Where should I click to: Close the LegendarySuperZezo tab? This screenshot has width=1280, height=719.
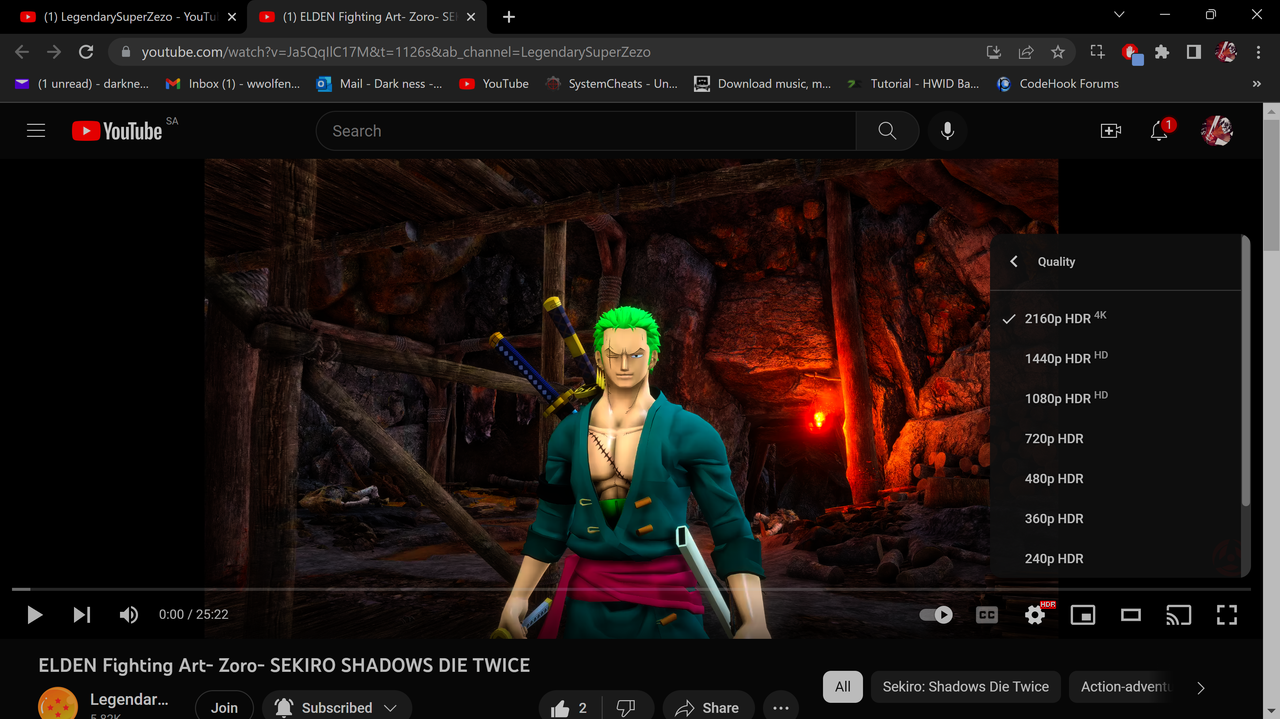232,17
